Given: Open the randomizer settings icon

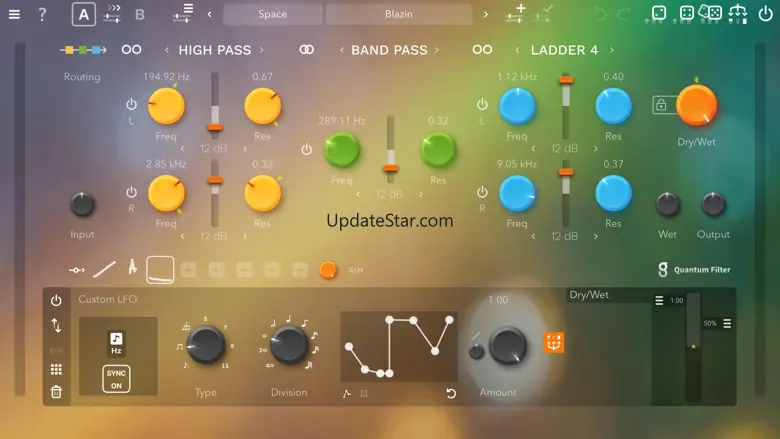Looking at the screenshot, I should pyautogui.click(x=738, y=13).
